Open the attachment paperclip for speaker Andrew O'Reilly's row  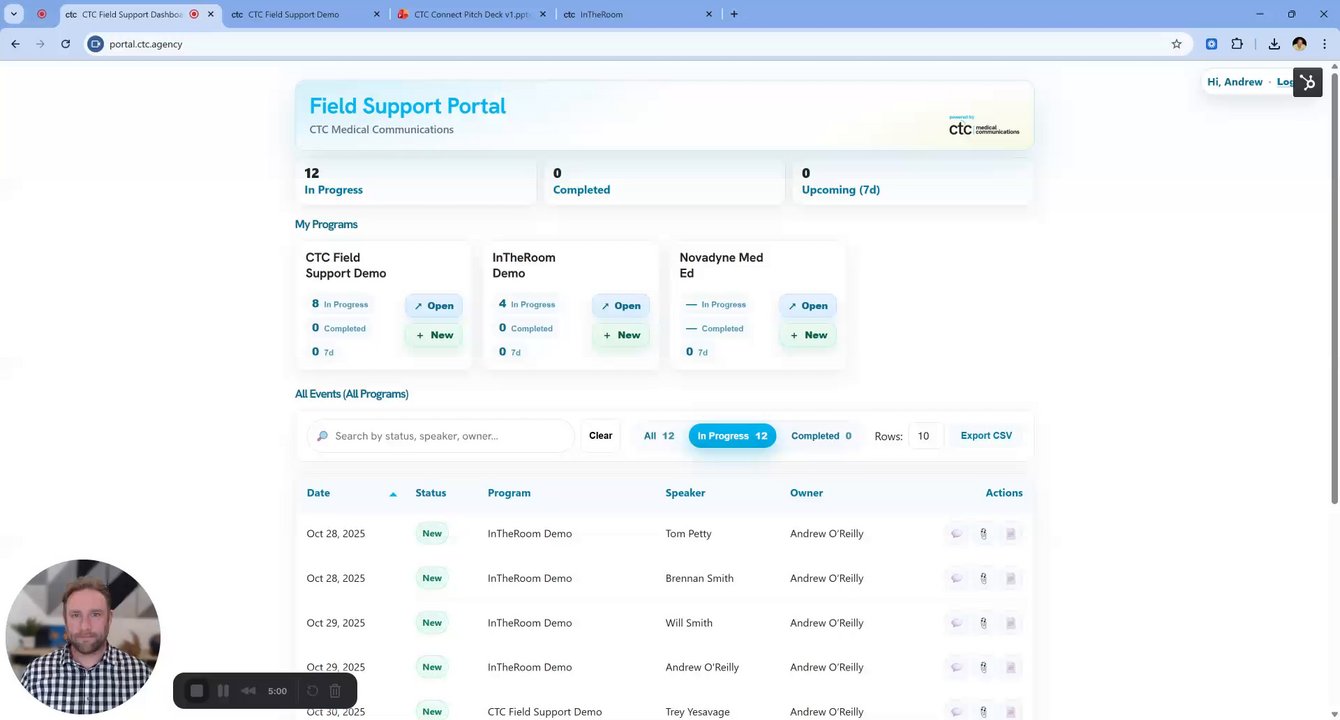(983, 667)
